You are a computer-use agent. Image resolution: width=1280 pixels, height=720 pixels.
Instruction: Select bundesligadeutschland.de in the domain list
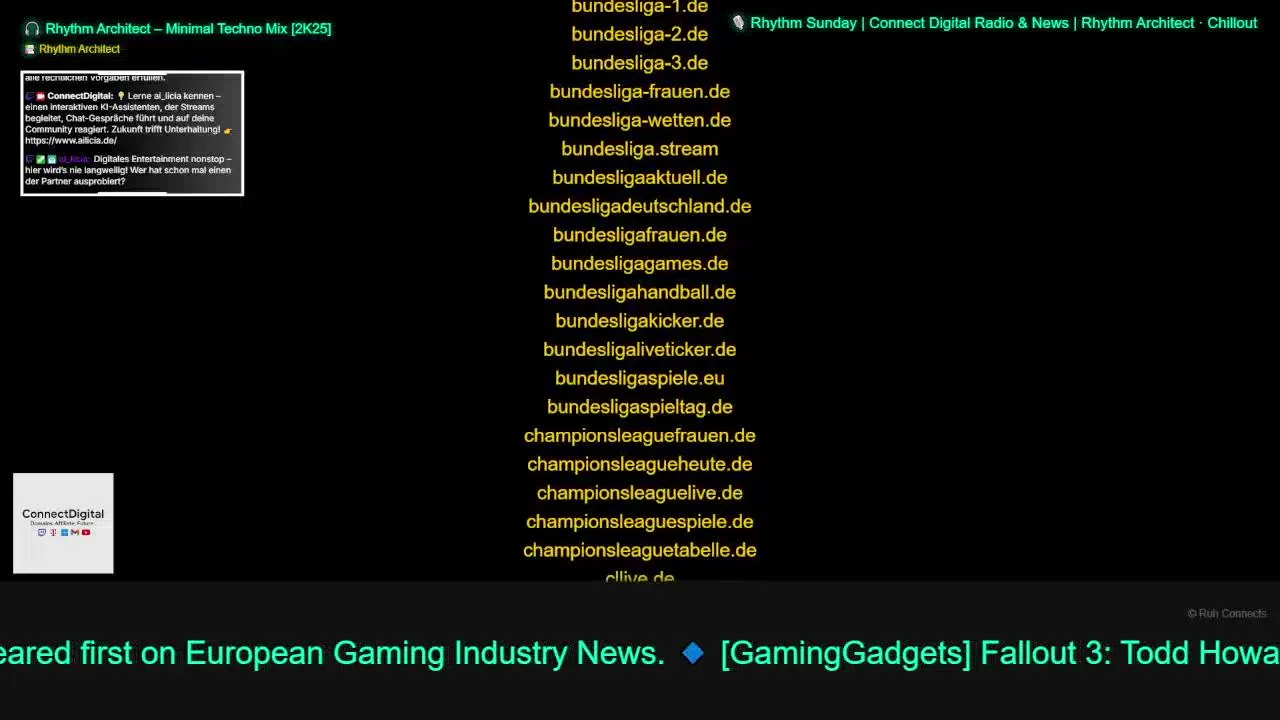pos(640,206)
